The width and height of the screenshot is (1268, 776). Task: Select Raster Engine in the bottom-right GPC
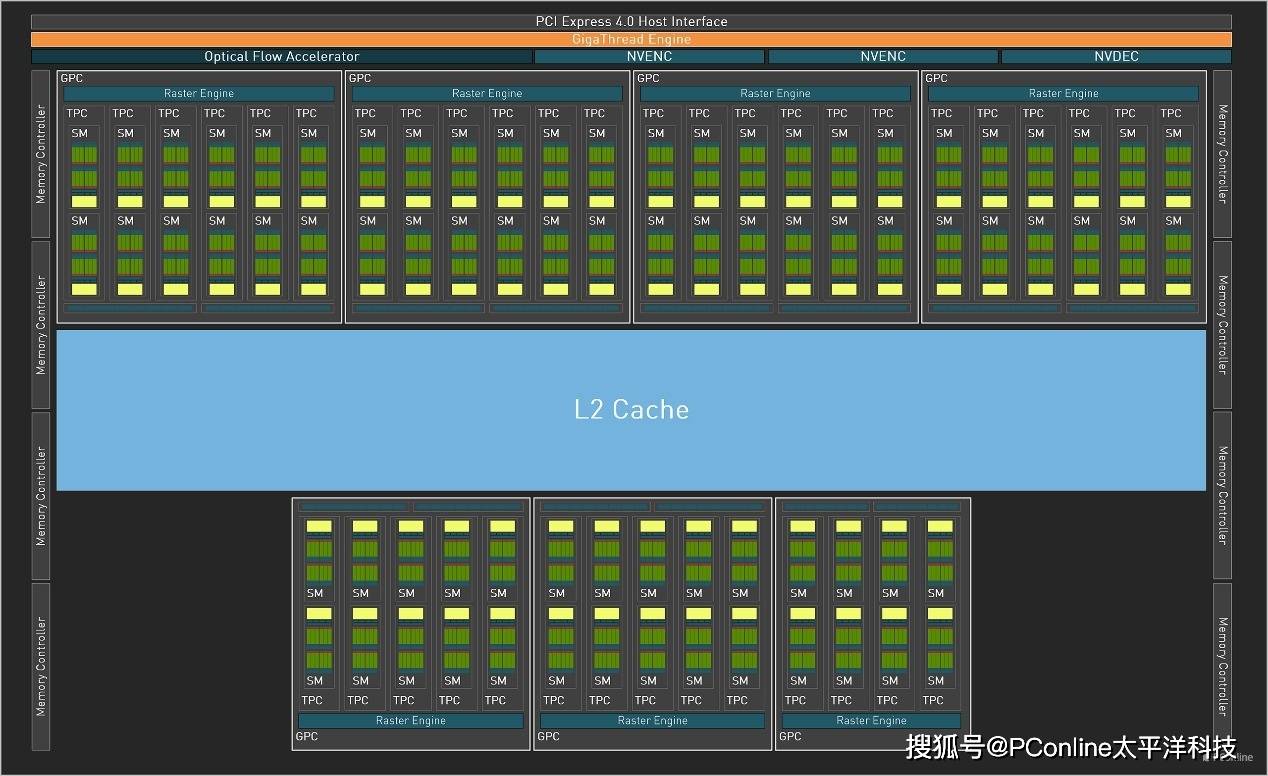(x=871, y=721)
